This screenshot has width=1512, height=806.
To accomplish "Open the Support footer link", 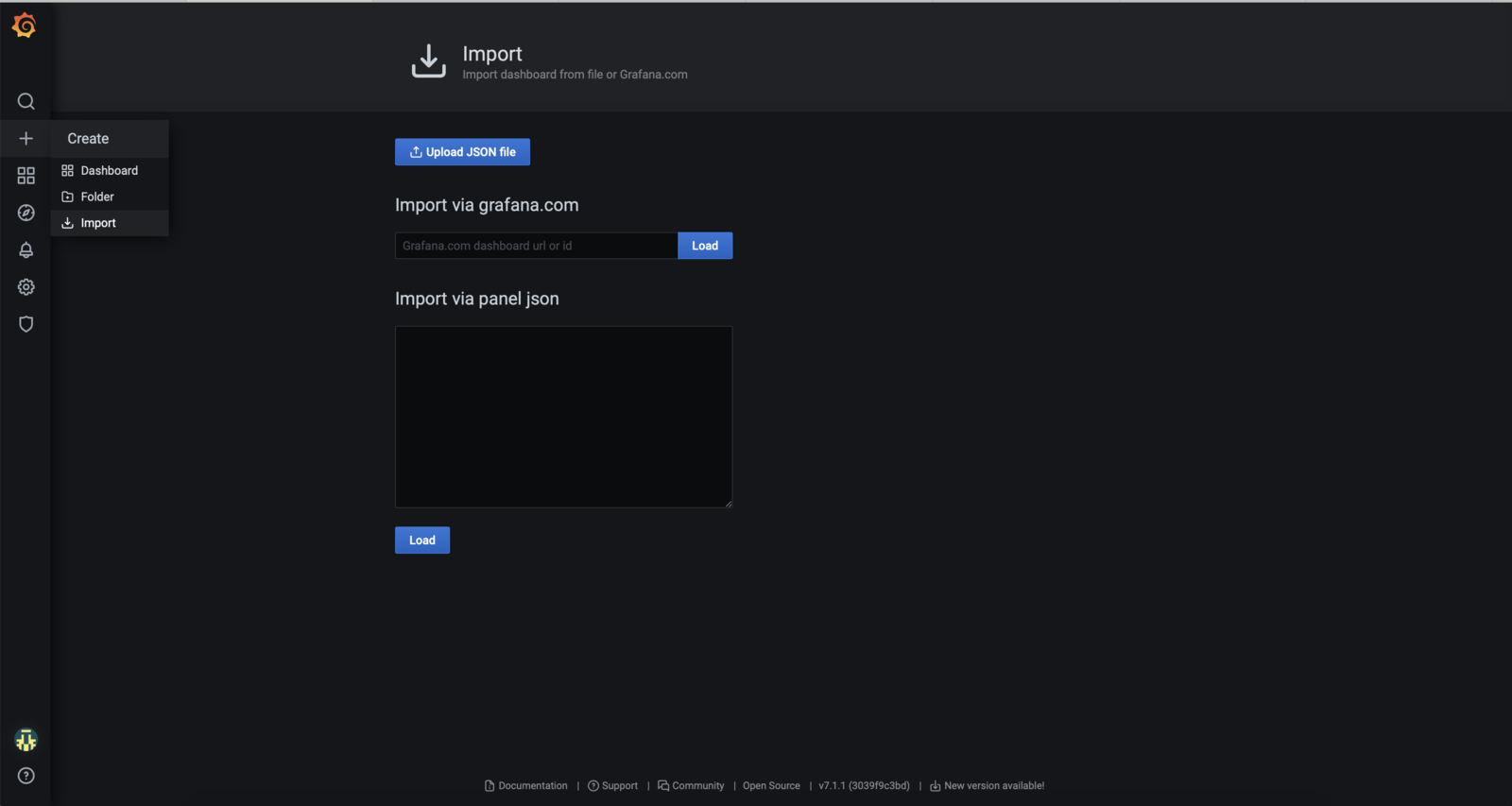I will 612,786.
